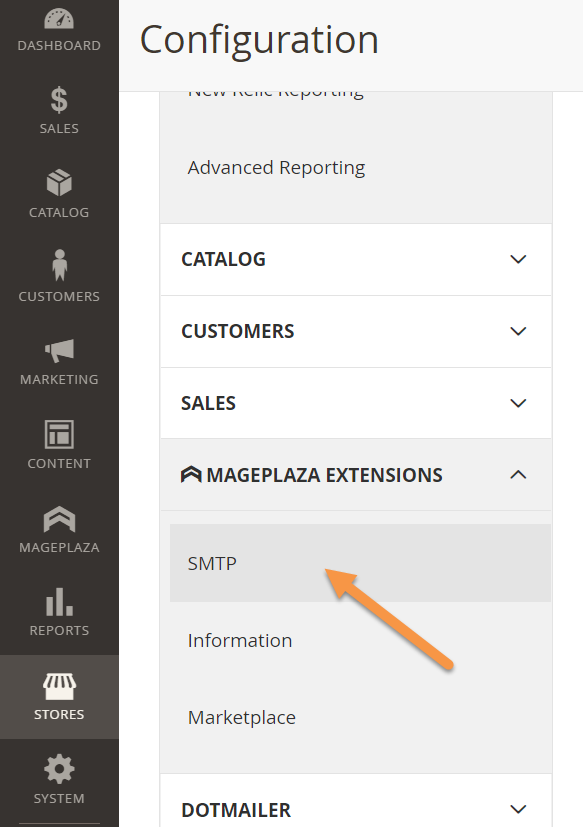Viewport: 583px width, 827px height.
Task: Click the REPORTS sidebar label
Action: tap(59, 630)
